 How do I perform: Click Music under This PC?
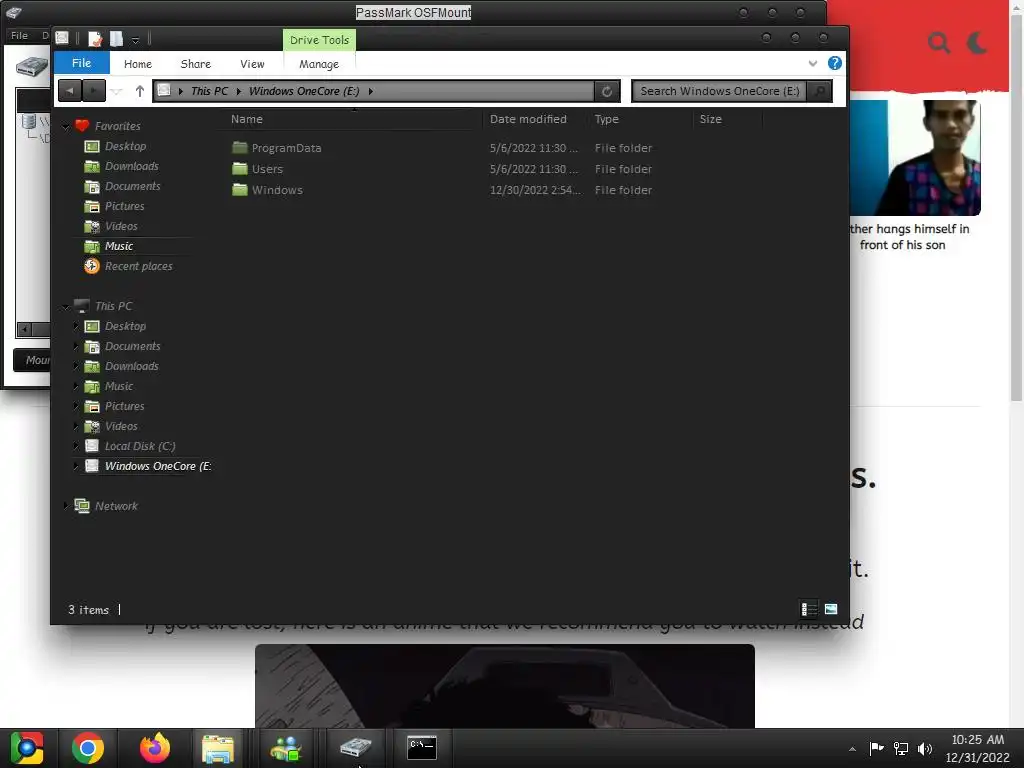[118, 386]
